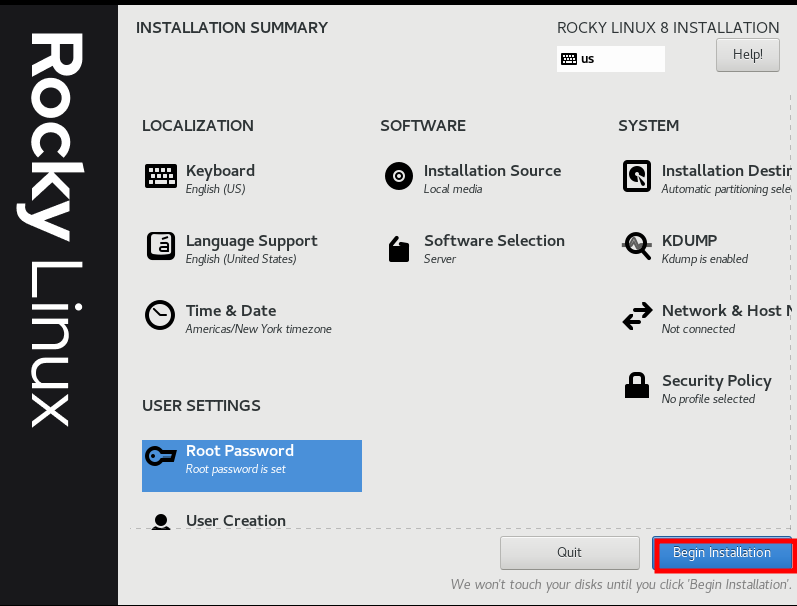This screenshot has height=606, width=797.
Task: Click the Language Support icon
Action: (x=161, y=246)
